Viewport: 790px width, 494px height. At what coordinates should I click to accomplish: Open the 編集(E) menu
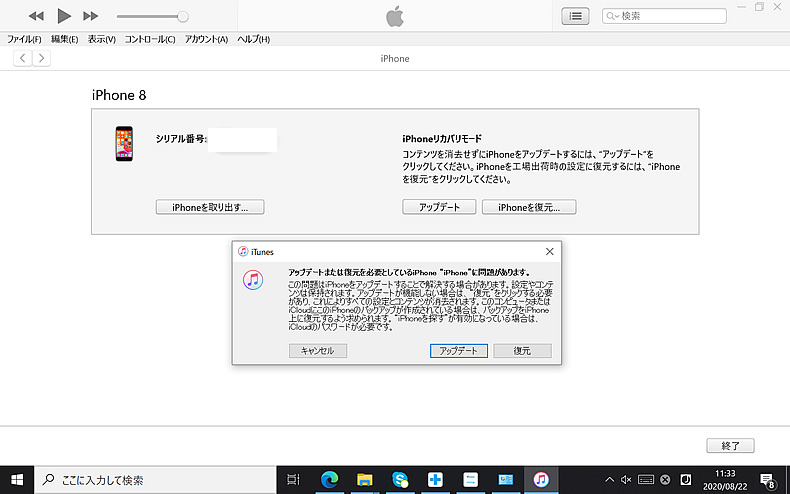pos(64,39)
